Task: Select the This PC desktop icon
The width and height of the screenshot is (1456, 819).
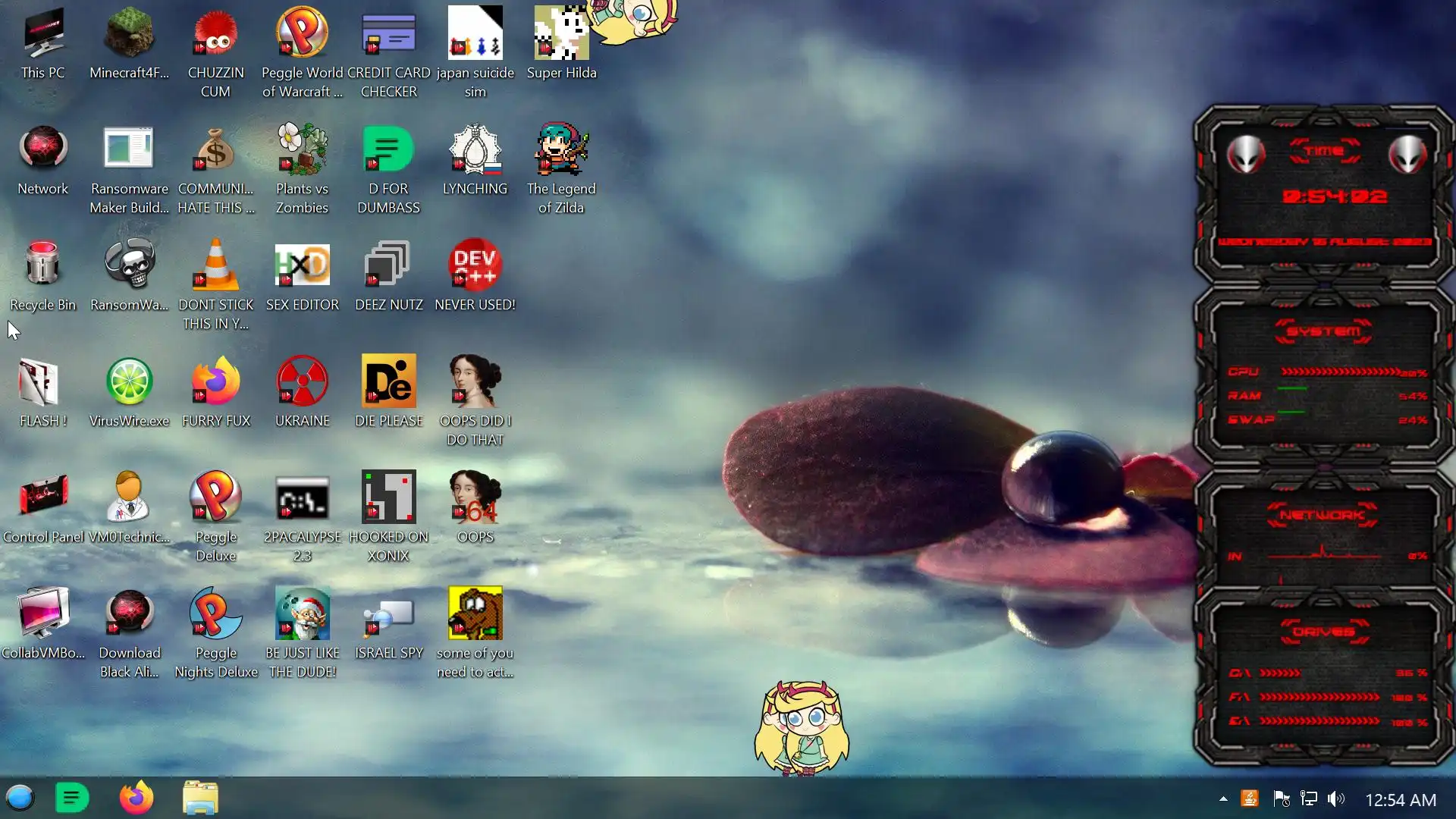Action: pyautogui.click(x=43, y=34)
